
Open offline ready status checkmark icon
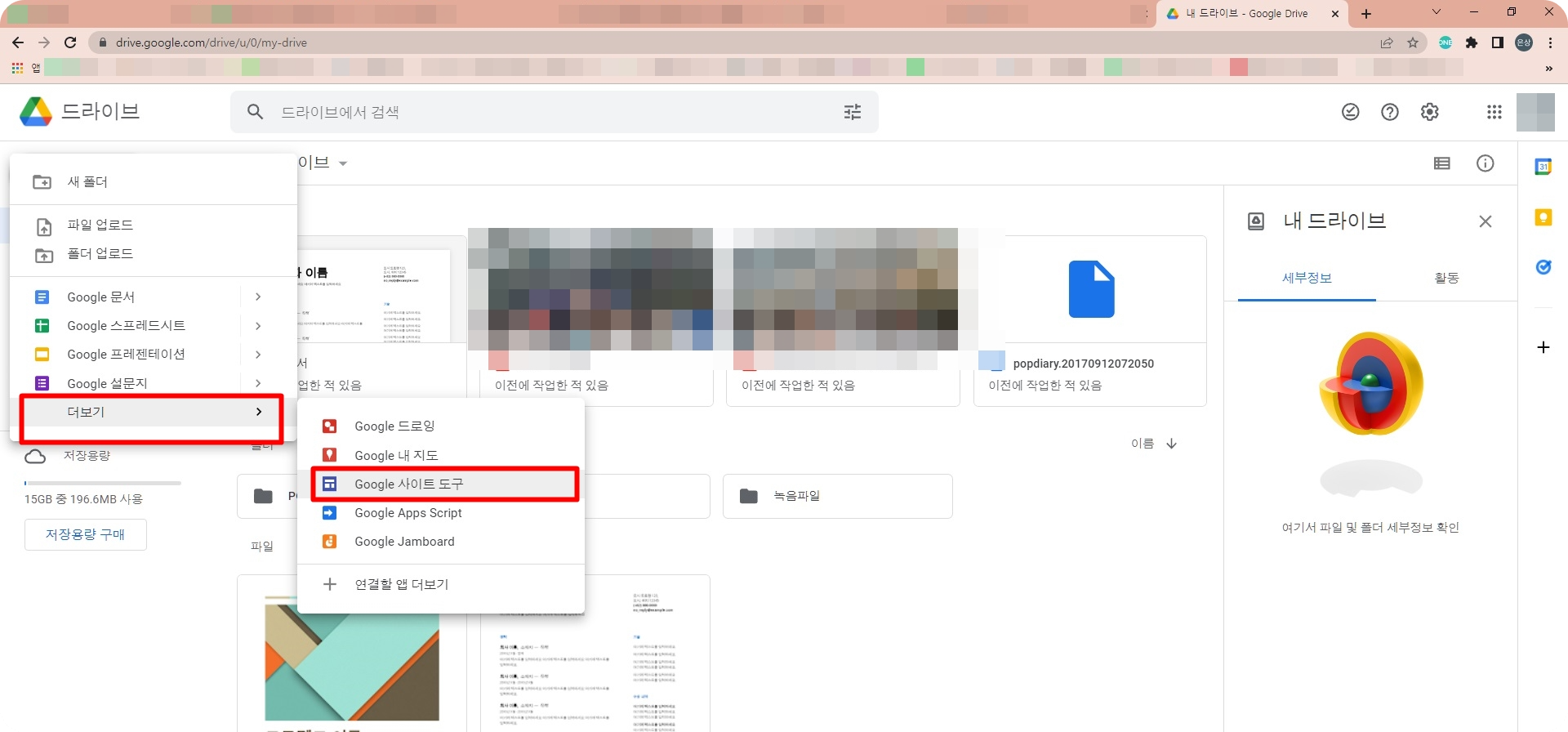click(1351, 112)
